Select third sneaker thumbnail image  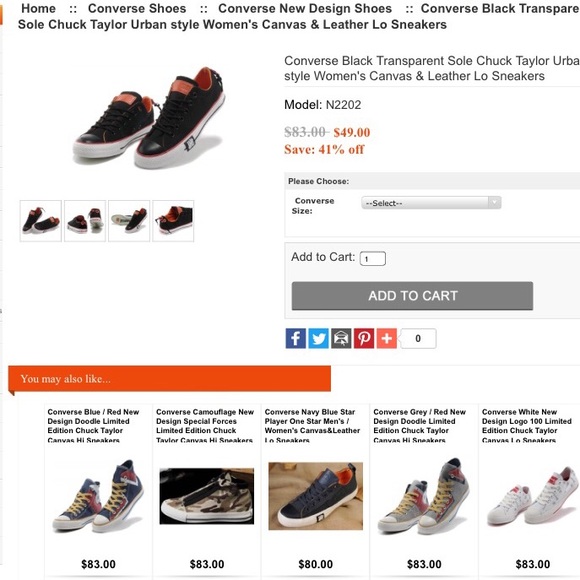coord(129,221)
